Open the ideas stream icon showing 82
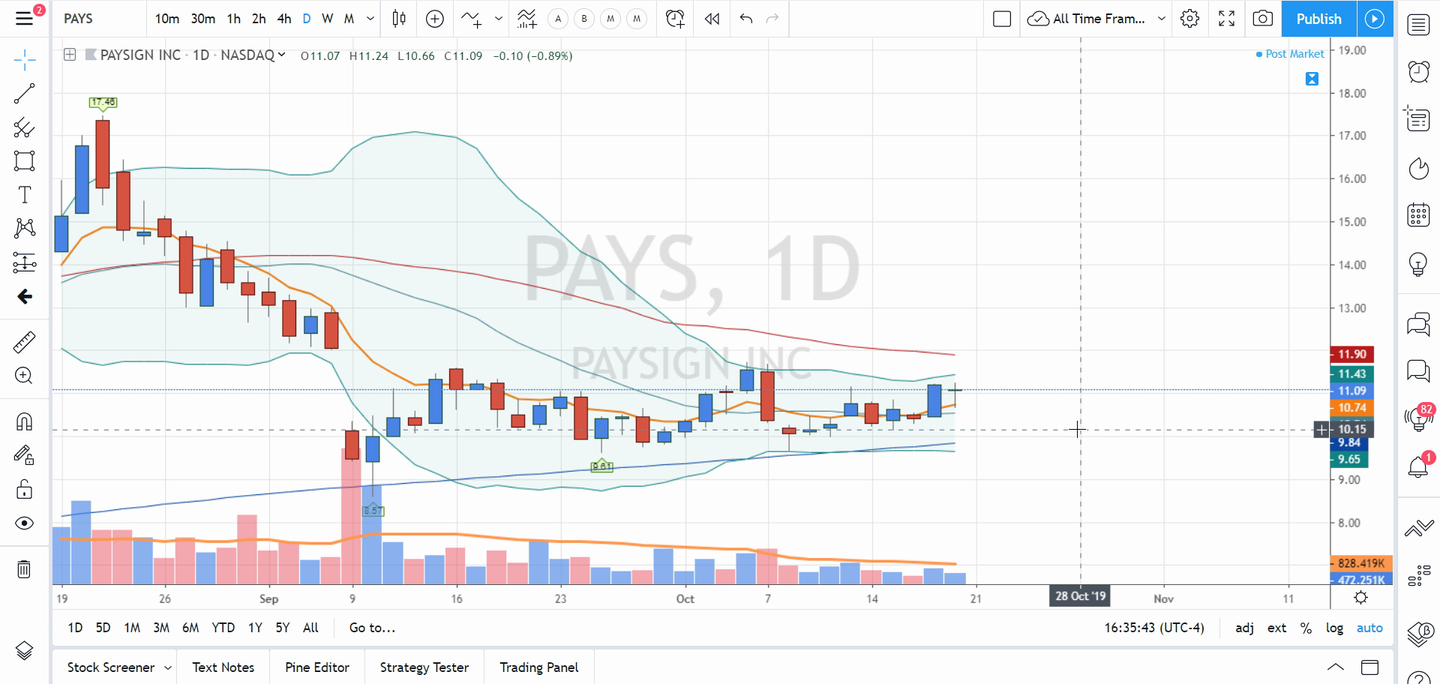Viewport: 1440px width, 684px height. 1418,418
